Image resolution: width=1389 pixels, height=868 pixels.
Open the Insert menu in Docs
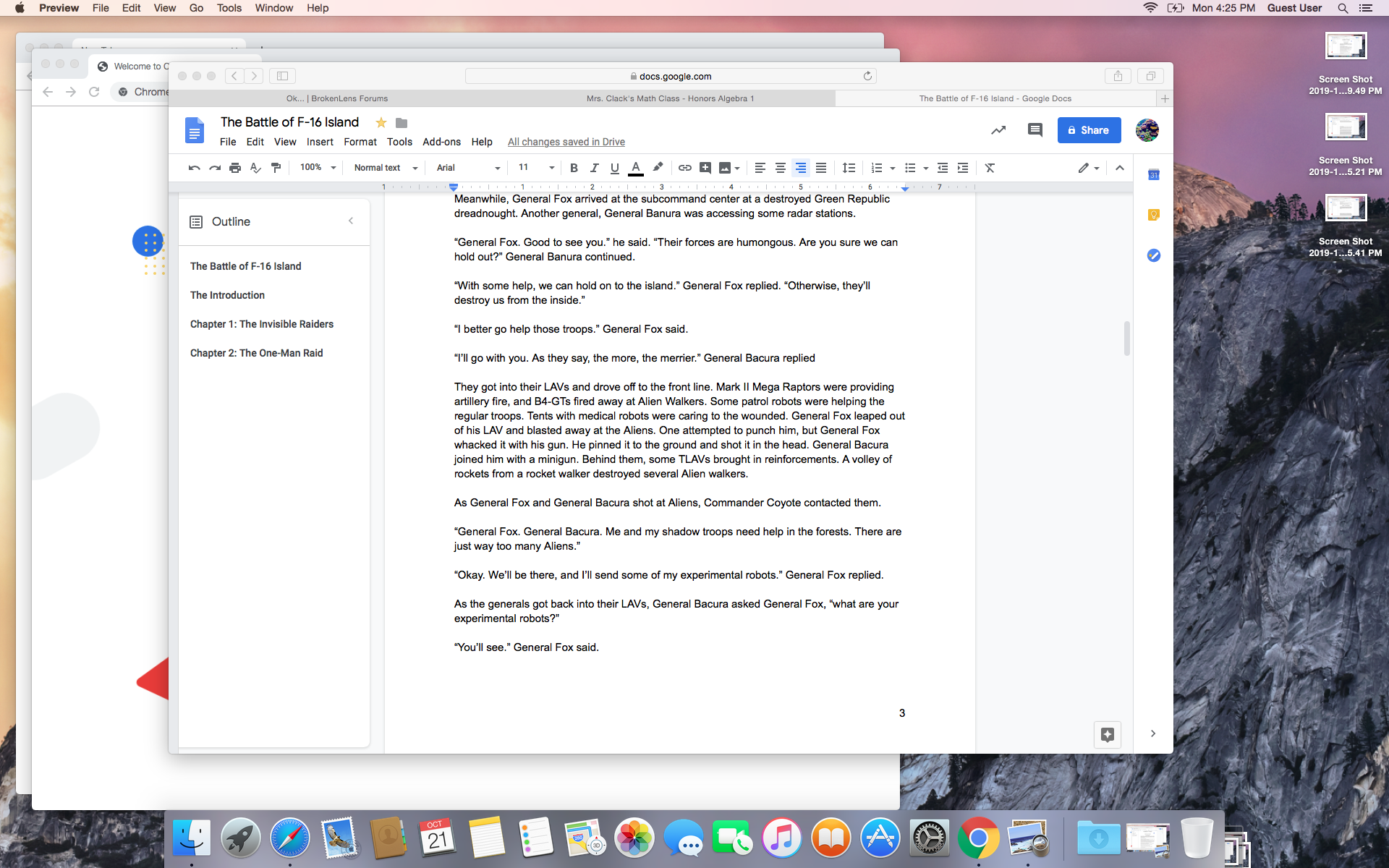[x=320, y=142]
